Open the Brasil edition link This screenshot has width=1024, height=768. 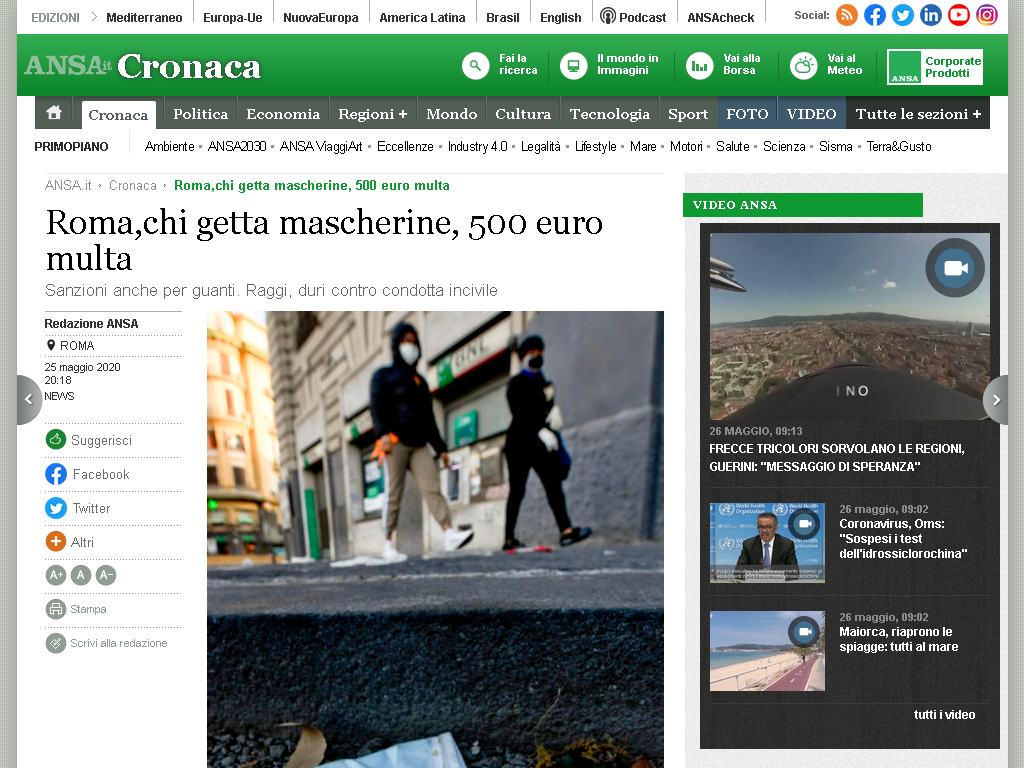coord(503,18)
